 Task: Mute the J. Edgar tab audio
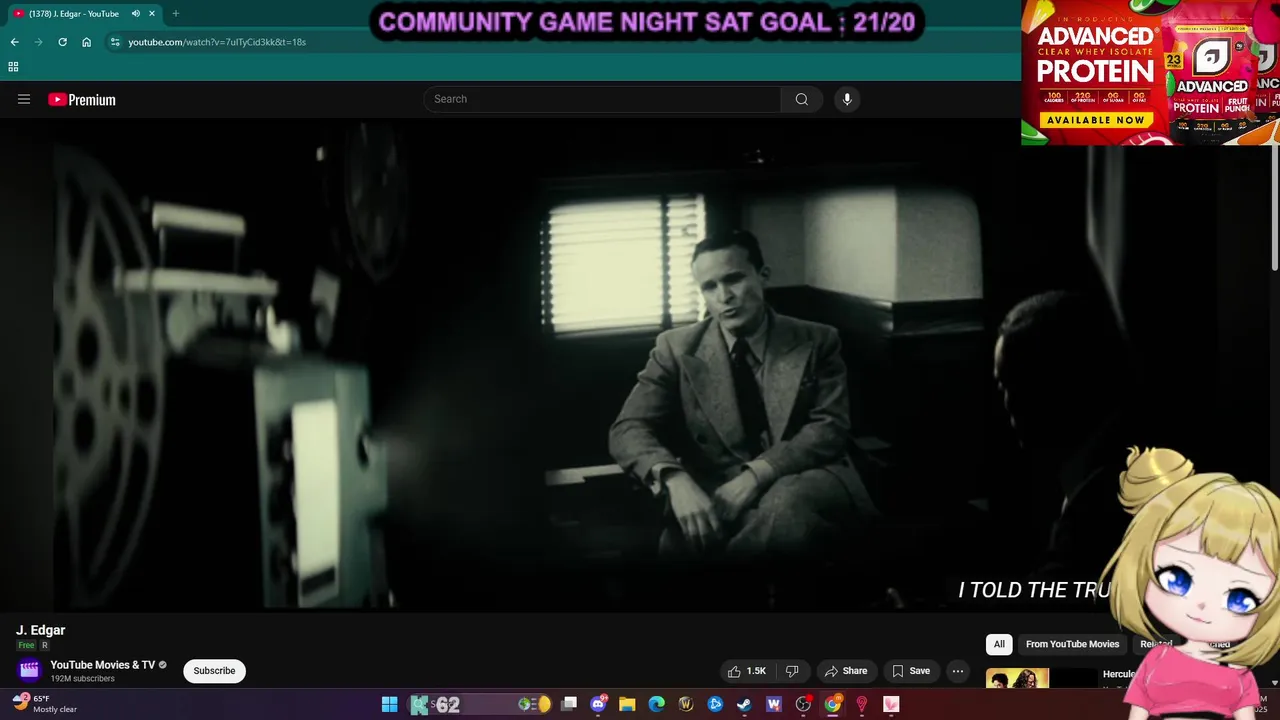tap(135, 14)
